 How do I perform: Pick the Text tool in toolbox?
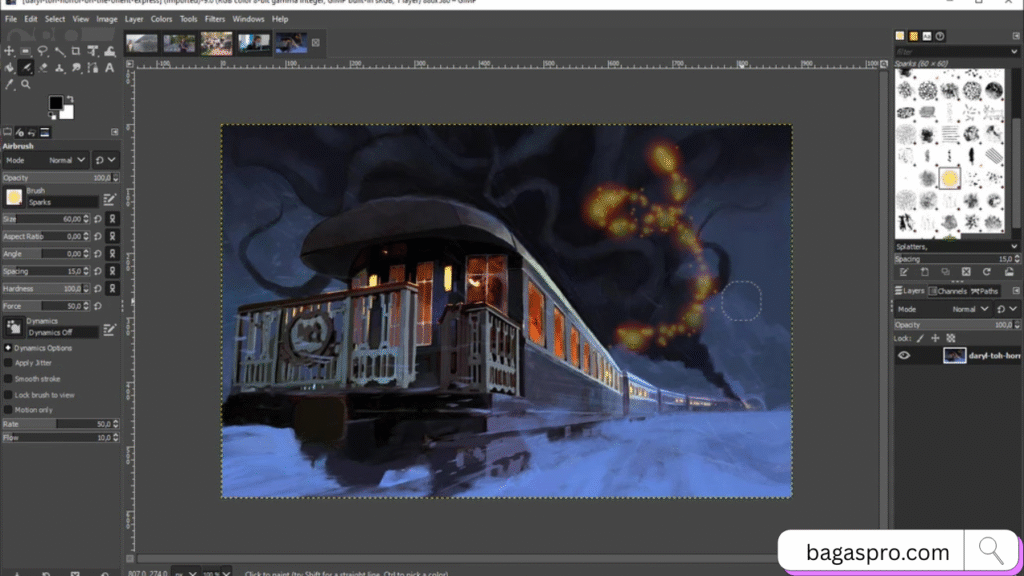pyautogui.click(x=110, y=68)
